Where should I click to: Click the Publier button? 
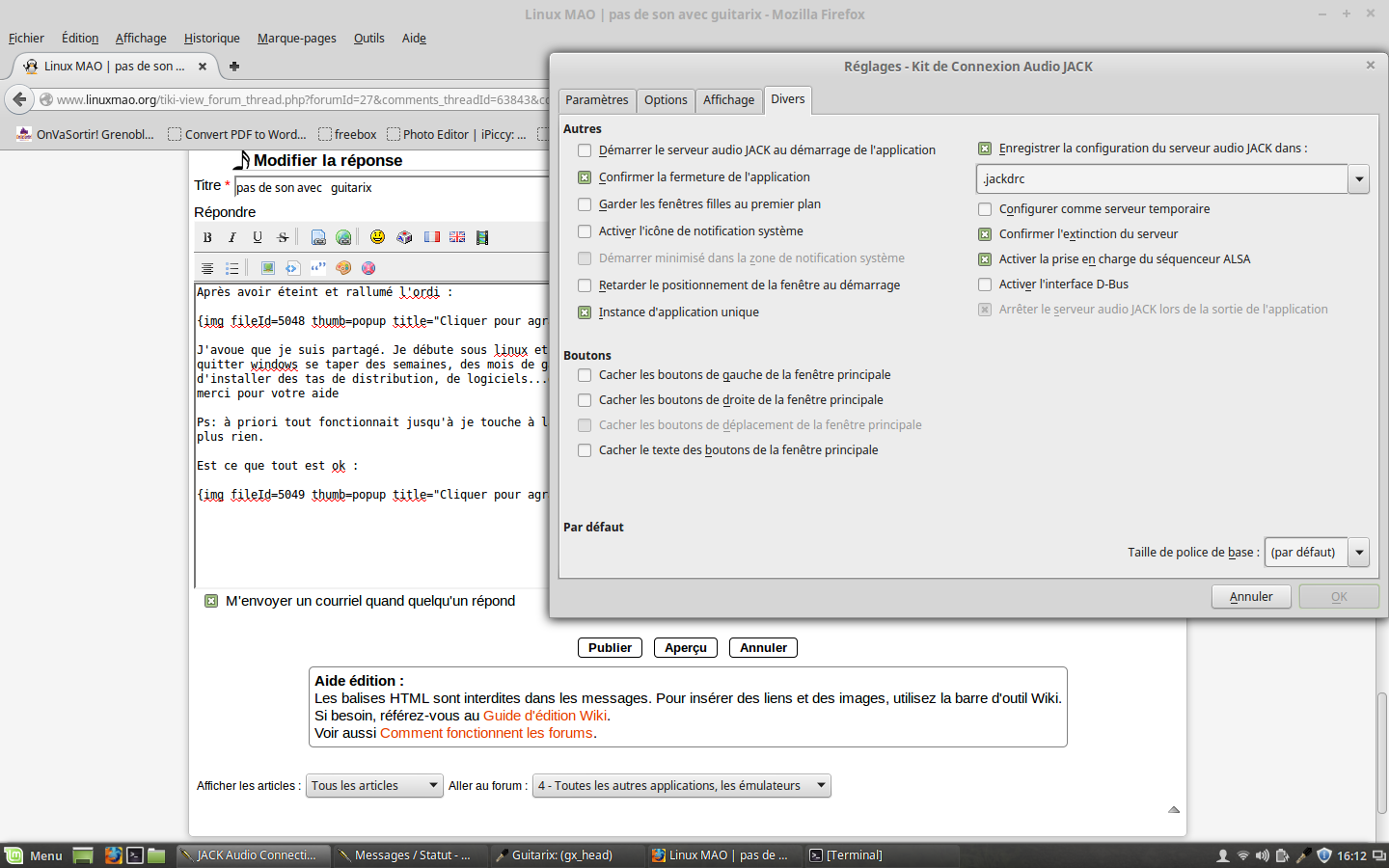pyautogui.click(x=610, y=648)
